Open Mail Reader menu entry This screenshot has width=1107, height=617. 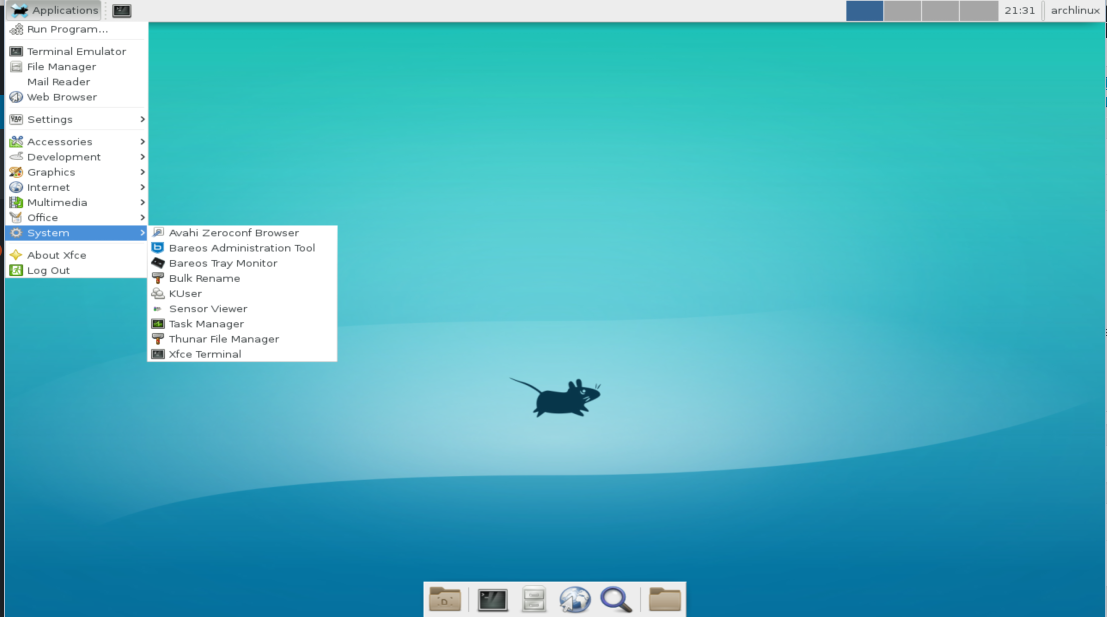(76, 82)
